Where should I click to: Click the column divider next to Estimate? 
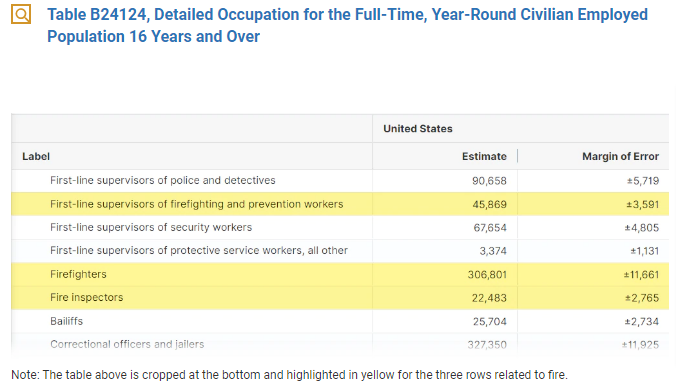517,156
